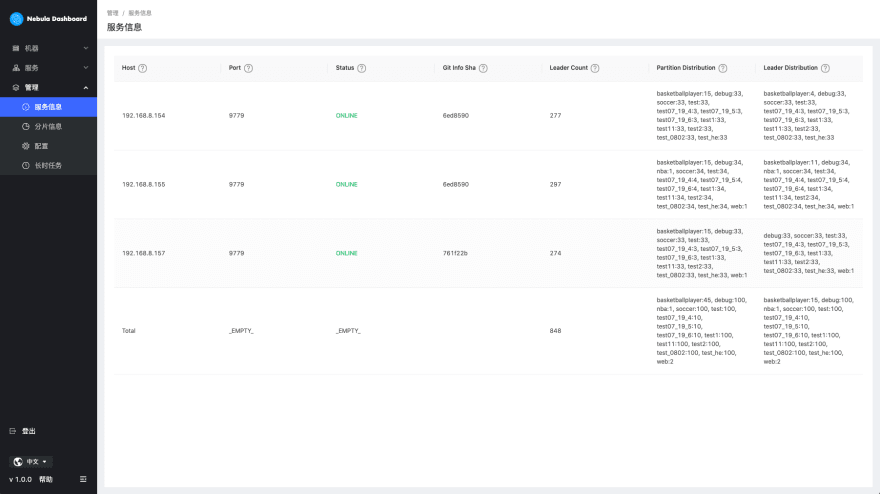
Task: Click the 服务信息 page heading
Action: pyautogui.click(x=124, y=27)
